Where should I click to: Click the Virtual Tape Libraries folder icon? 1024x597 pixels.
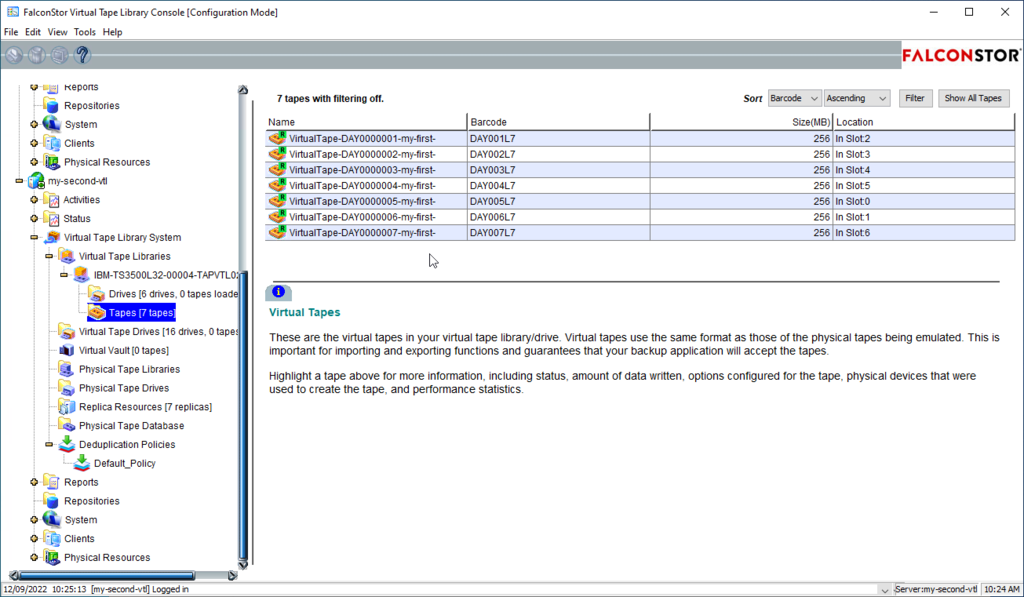[67, 256]
